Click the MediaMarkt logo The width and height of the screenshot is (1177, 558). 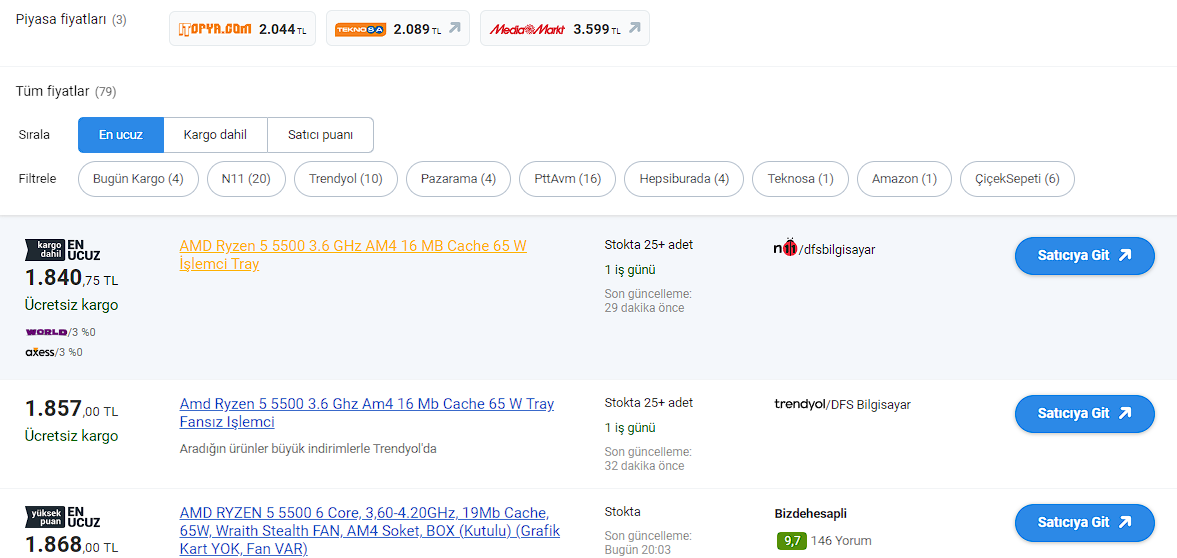point(527,29)
